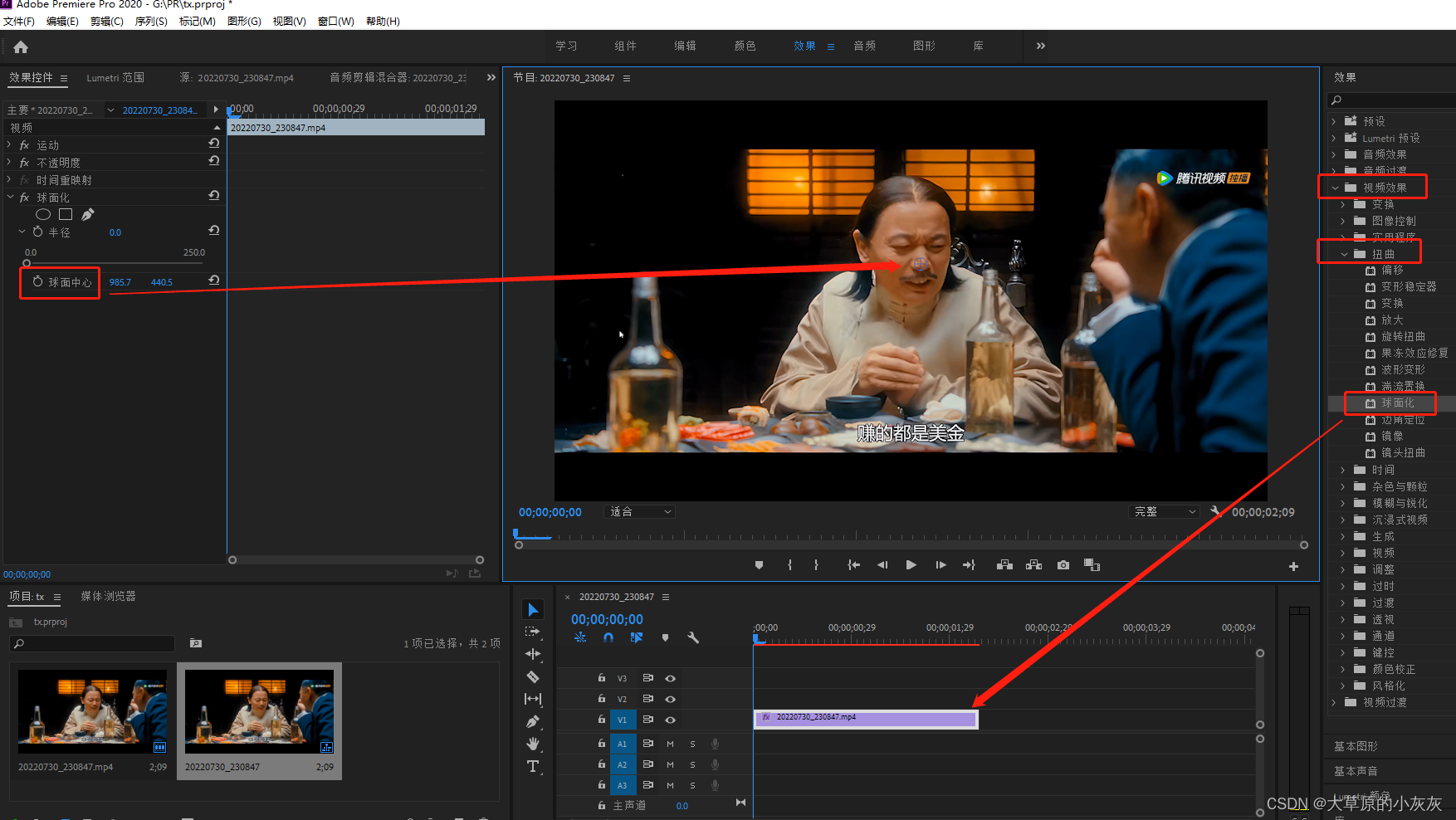Click the Lift button
This screenshot has height=820, width=1456.
1004,565
